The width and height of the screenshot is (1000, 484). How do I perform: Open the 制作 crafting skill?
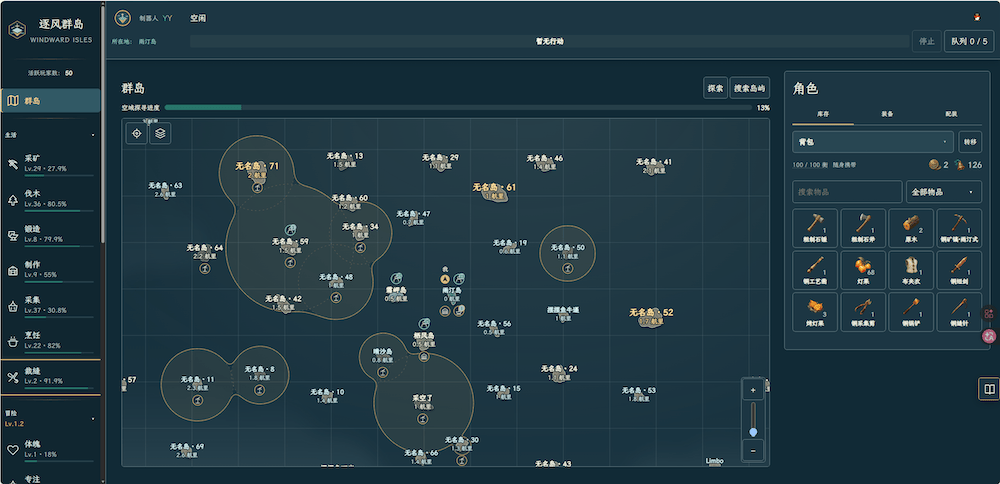click(50, 270)
